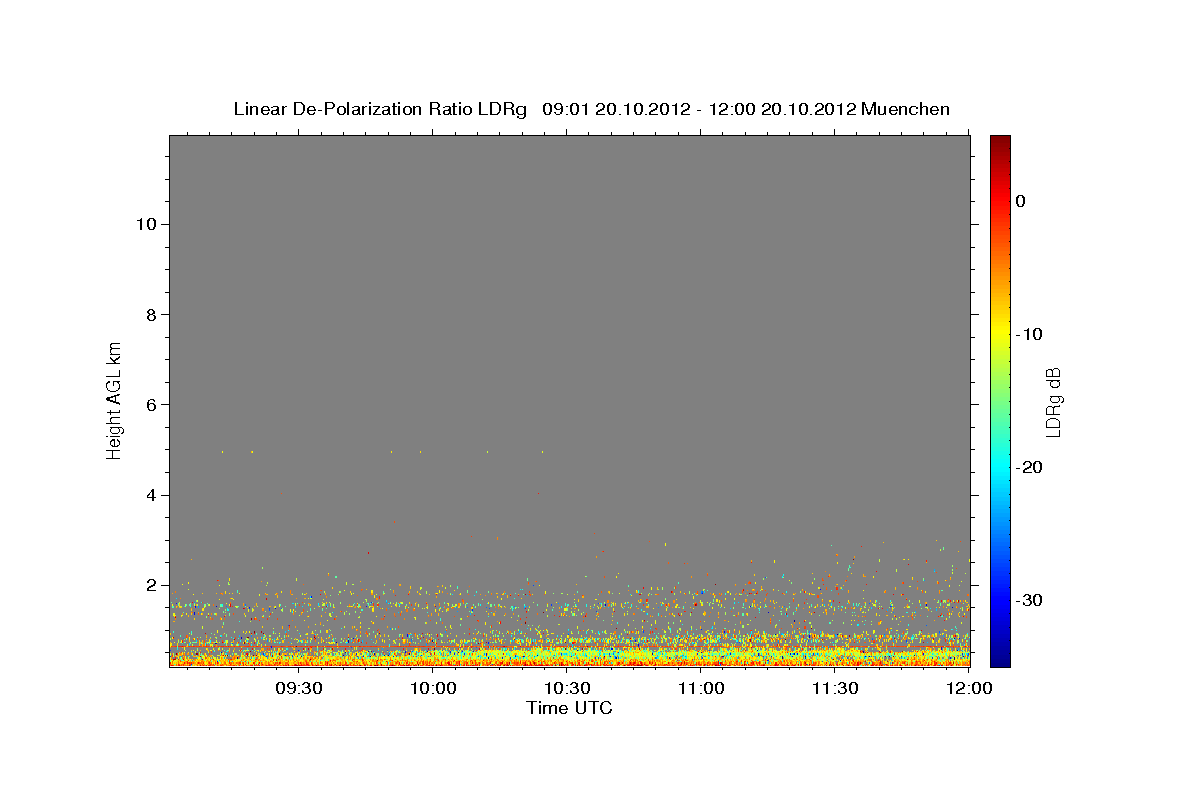This screenshot has width=1200, height=800.
Task: Pick the yellow region of the colorbar
Action: tap(1000, 334)
